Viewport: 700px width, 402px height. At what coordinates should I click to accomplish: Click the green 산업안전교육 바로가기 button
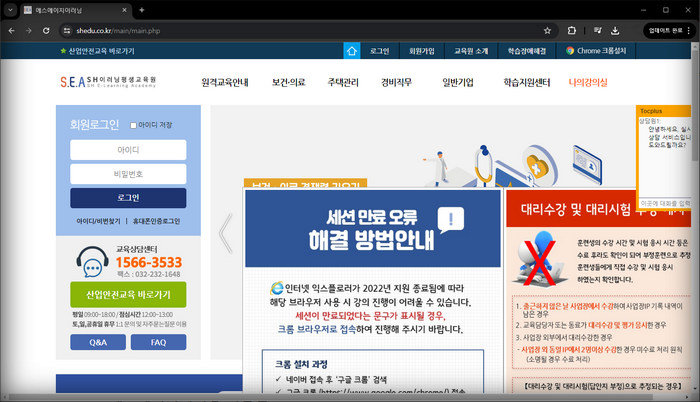click(128, 295)
